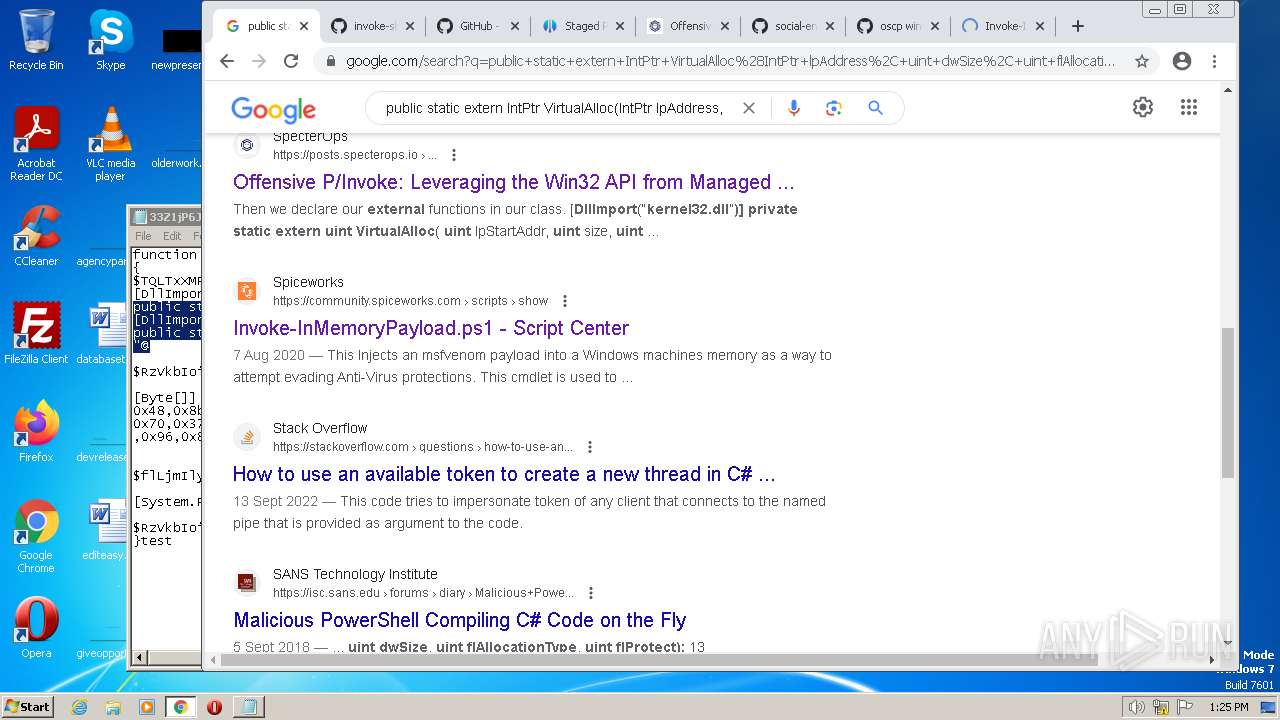The image size is (1280, 720).
Task: Open a new Chrome tab
Action: pos(1077,26)
